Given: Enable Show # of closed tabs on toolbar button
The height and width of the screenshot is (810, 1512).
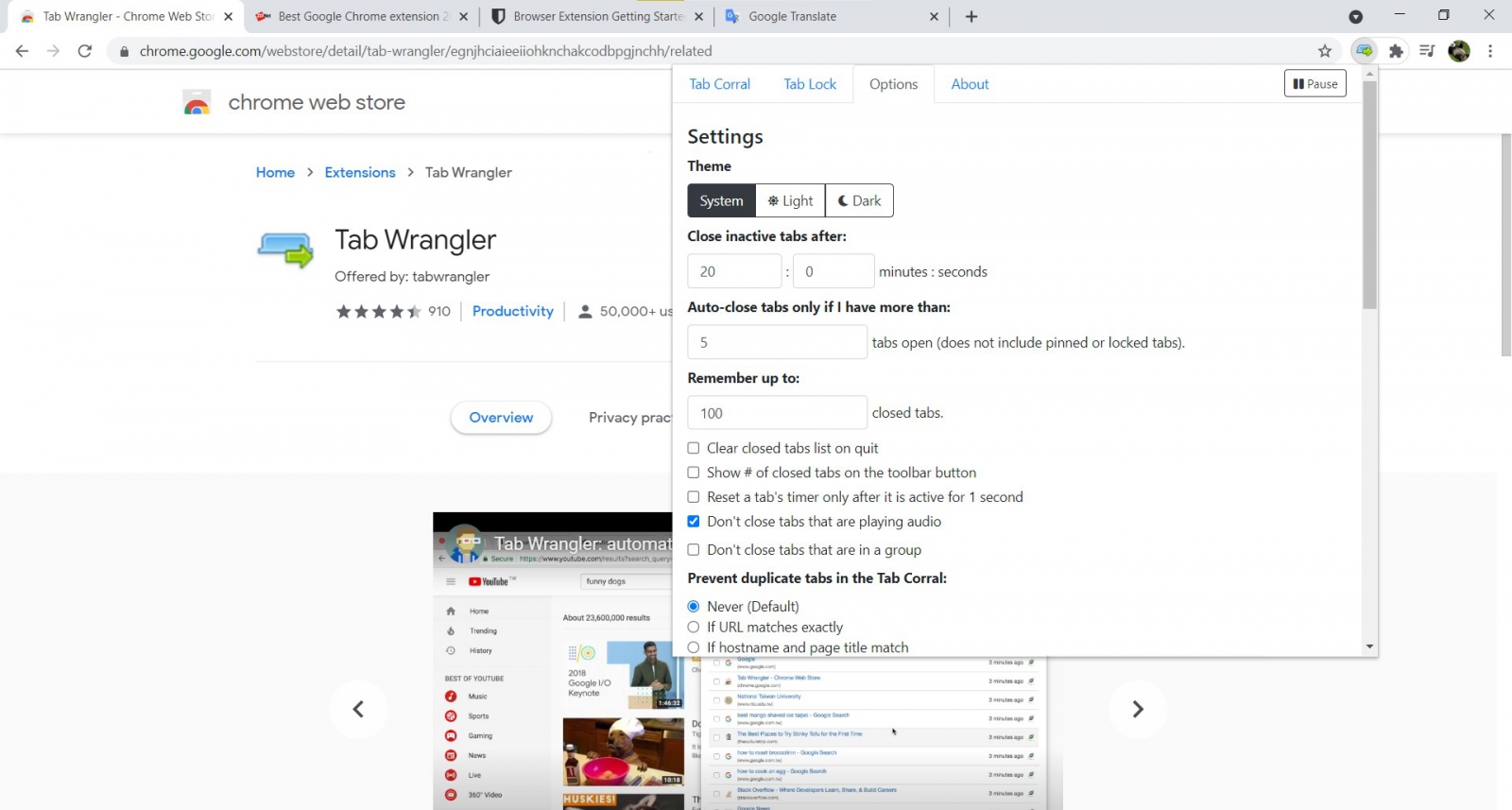Looking at the screenshot, I should (694, 473).
